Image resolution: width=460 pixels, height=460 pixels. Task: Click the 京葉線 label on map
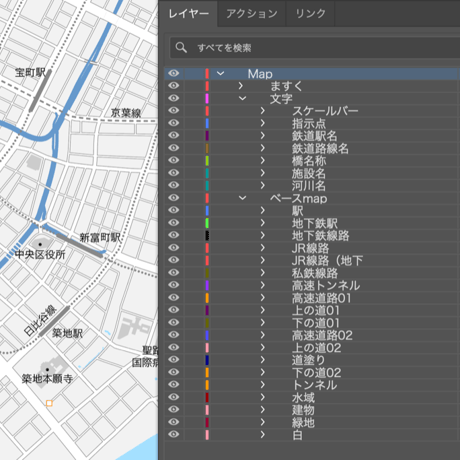click(x=126, y=113)
